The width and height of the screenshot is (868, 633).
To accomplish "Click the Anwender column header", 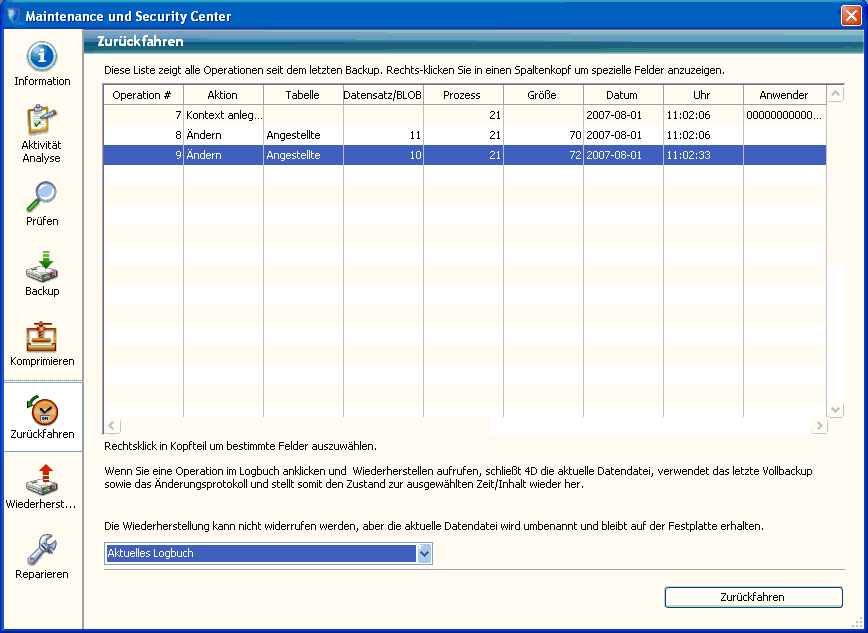I will (784, 95).
